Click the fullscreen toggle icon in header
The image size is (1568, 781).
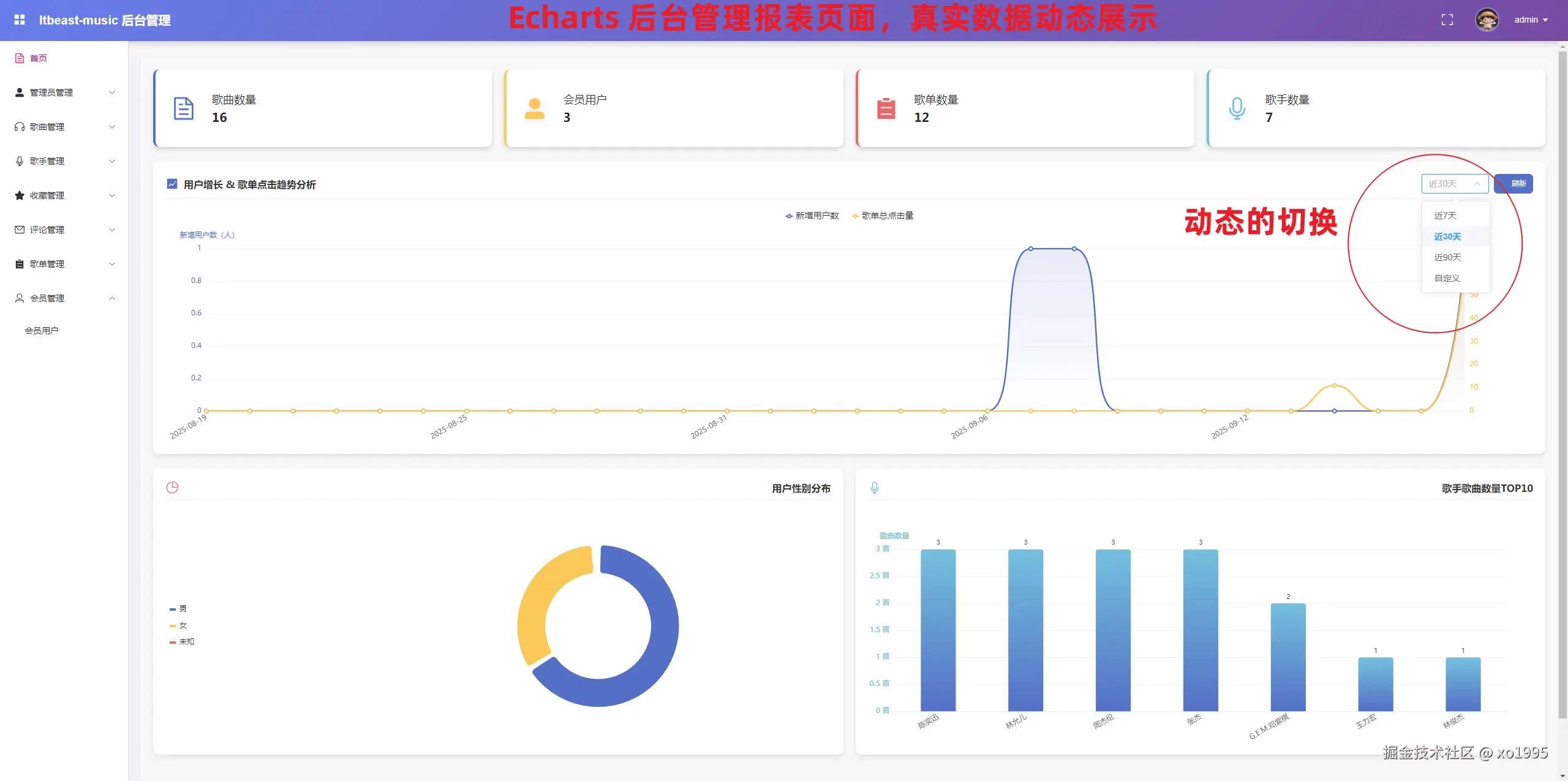click(x=1447, y=20)
